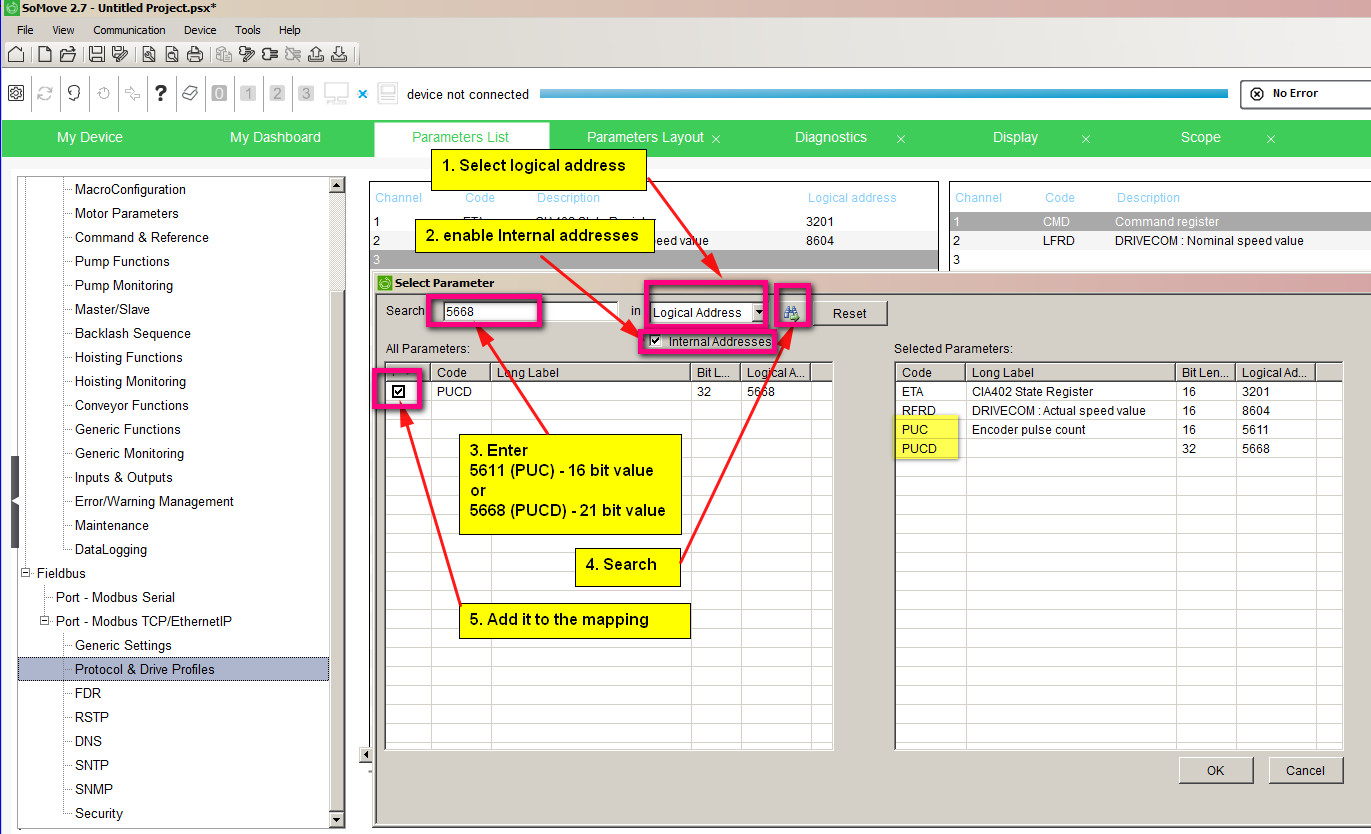Select Motor Parameters tree item
This screenshot has width=1371, height=834.
coord(126,213)
